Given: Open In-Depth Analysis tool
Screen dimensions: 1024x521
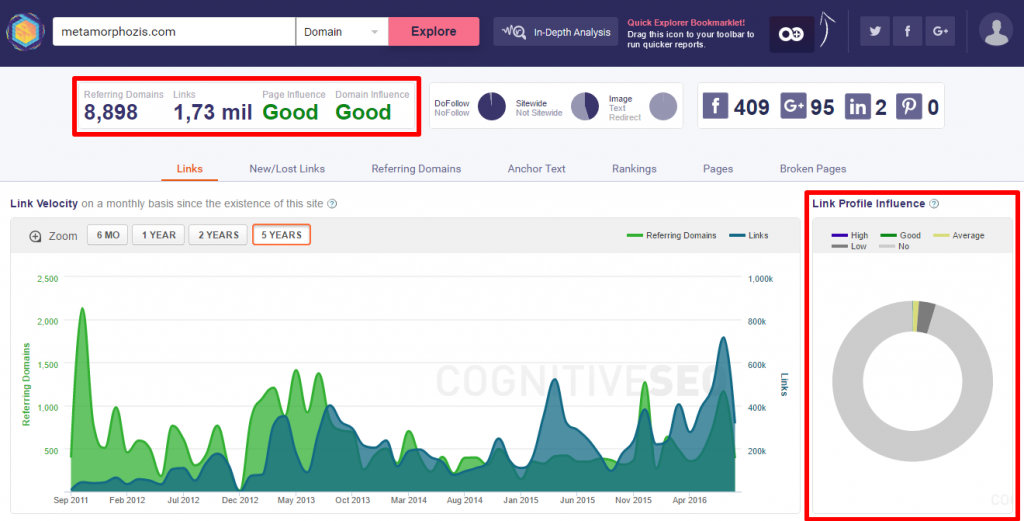Looking at the screenshot, I should click(x=556, y=31).
